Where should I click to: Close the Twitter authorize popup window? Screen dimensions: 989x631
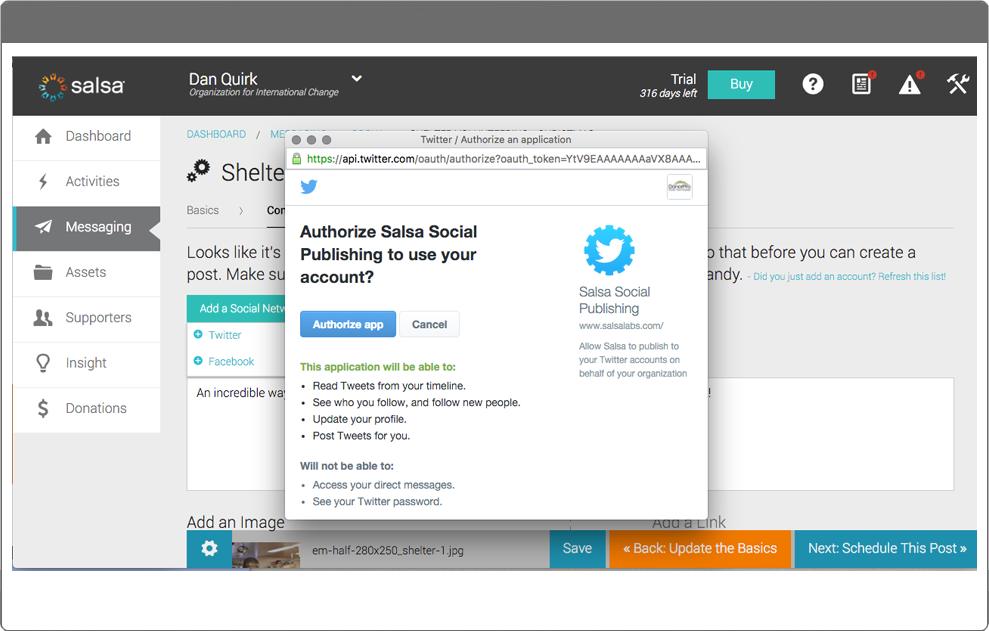[296, 140]
